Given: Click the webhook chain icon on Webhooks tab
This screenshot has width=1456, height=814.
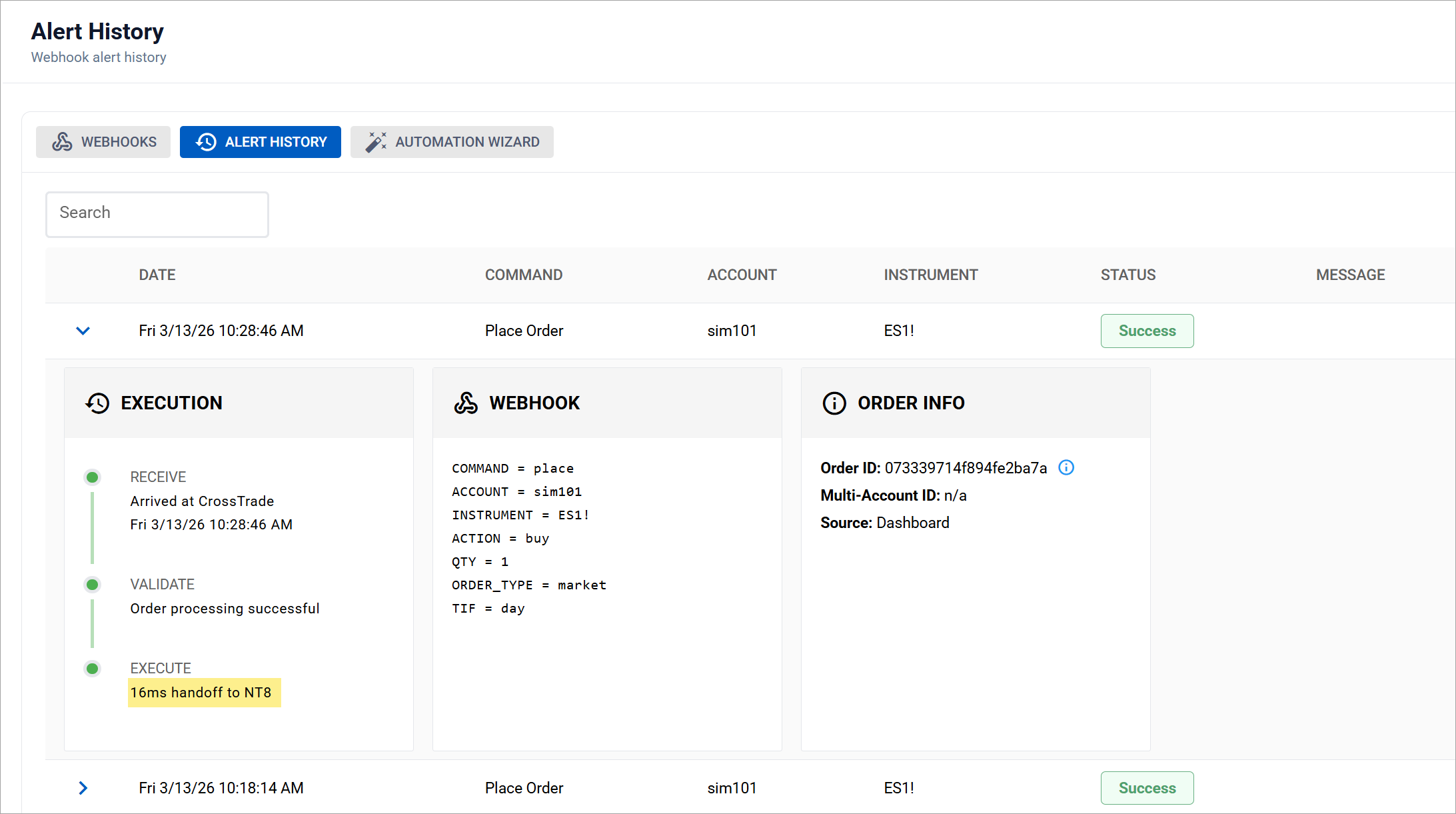Looking at the screenshot, I should [x=61, y=141].
